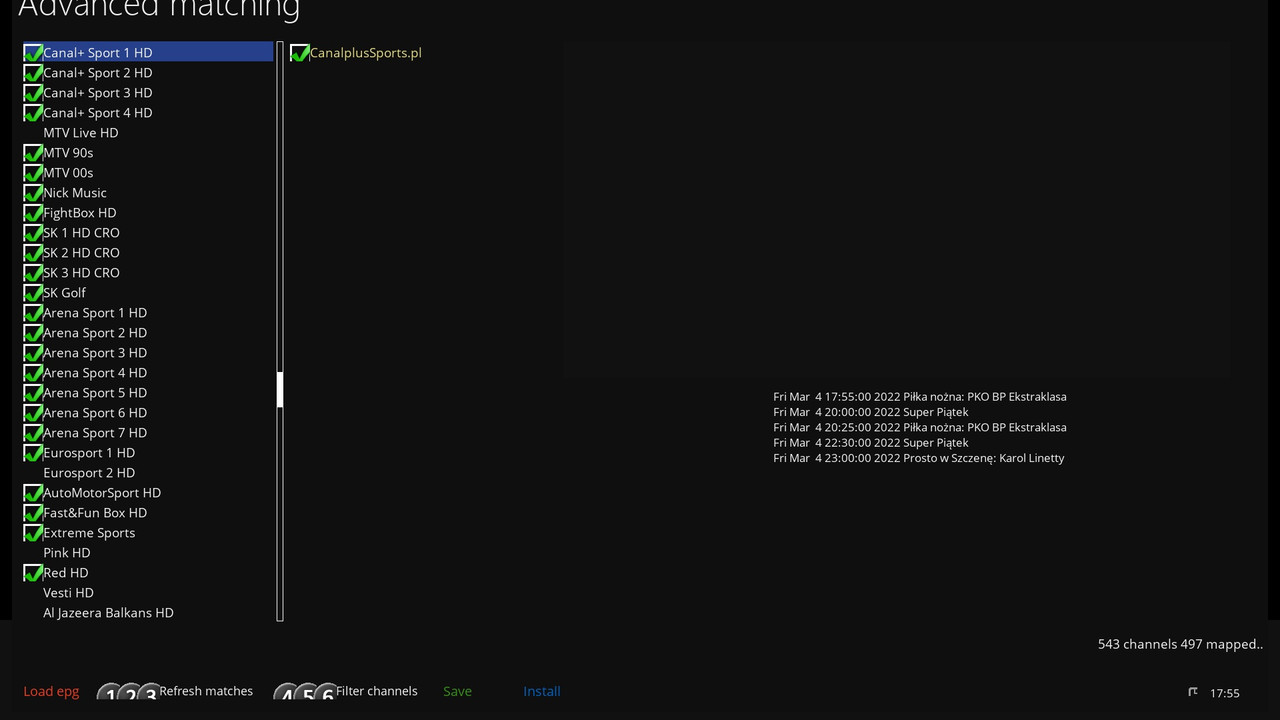Select the Vesti HD channel

coord(148,592)
